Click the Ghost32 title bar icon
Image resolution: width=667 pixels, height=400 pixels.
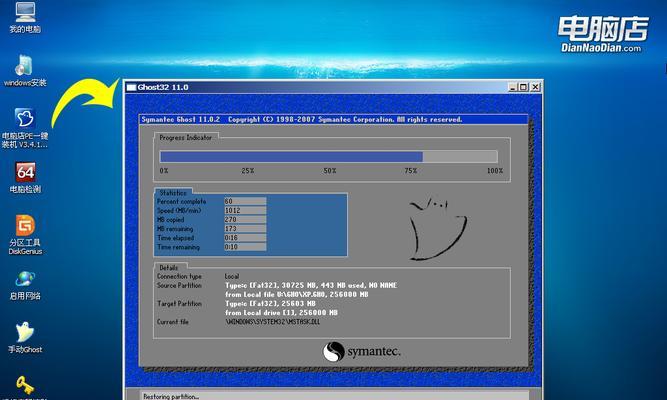(131, 87)
